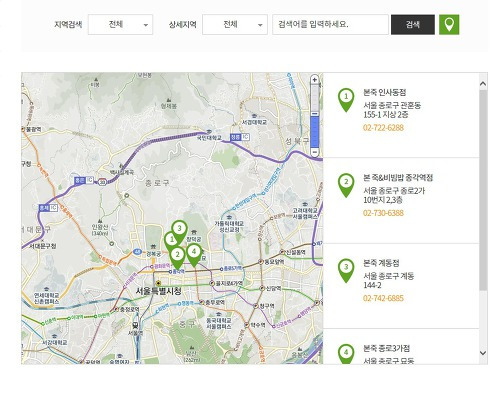
Task: Click 을지로4가역 label on map
Action: click(x=229, y=283)
